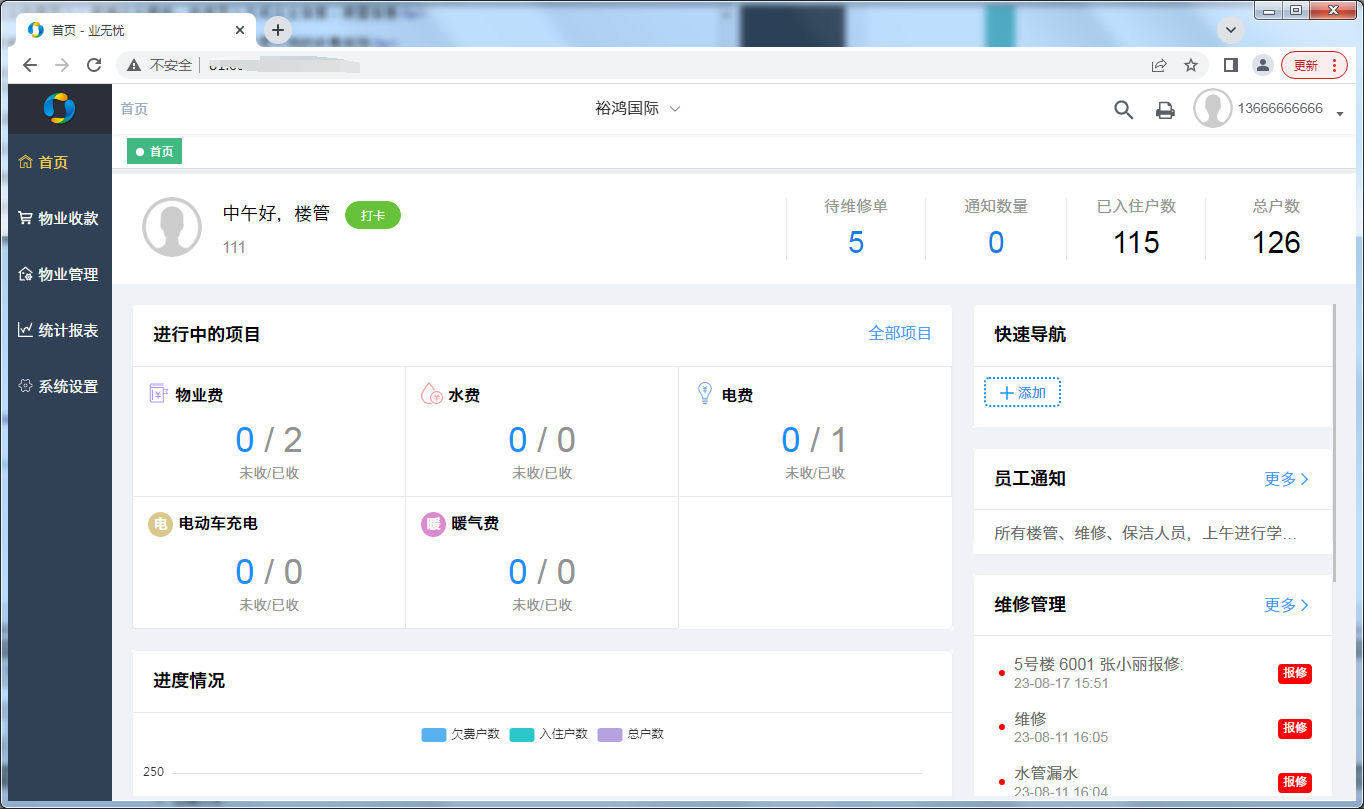Click the 暖气费 round pink icon
Viewport: 1364px width, 809px height.
(433, 524)
